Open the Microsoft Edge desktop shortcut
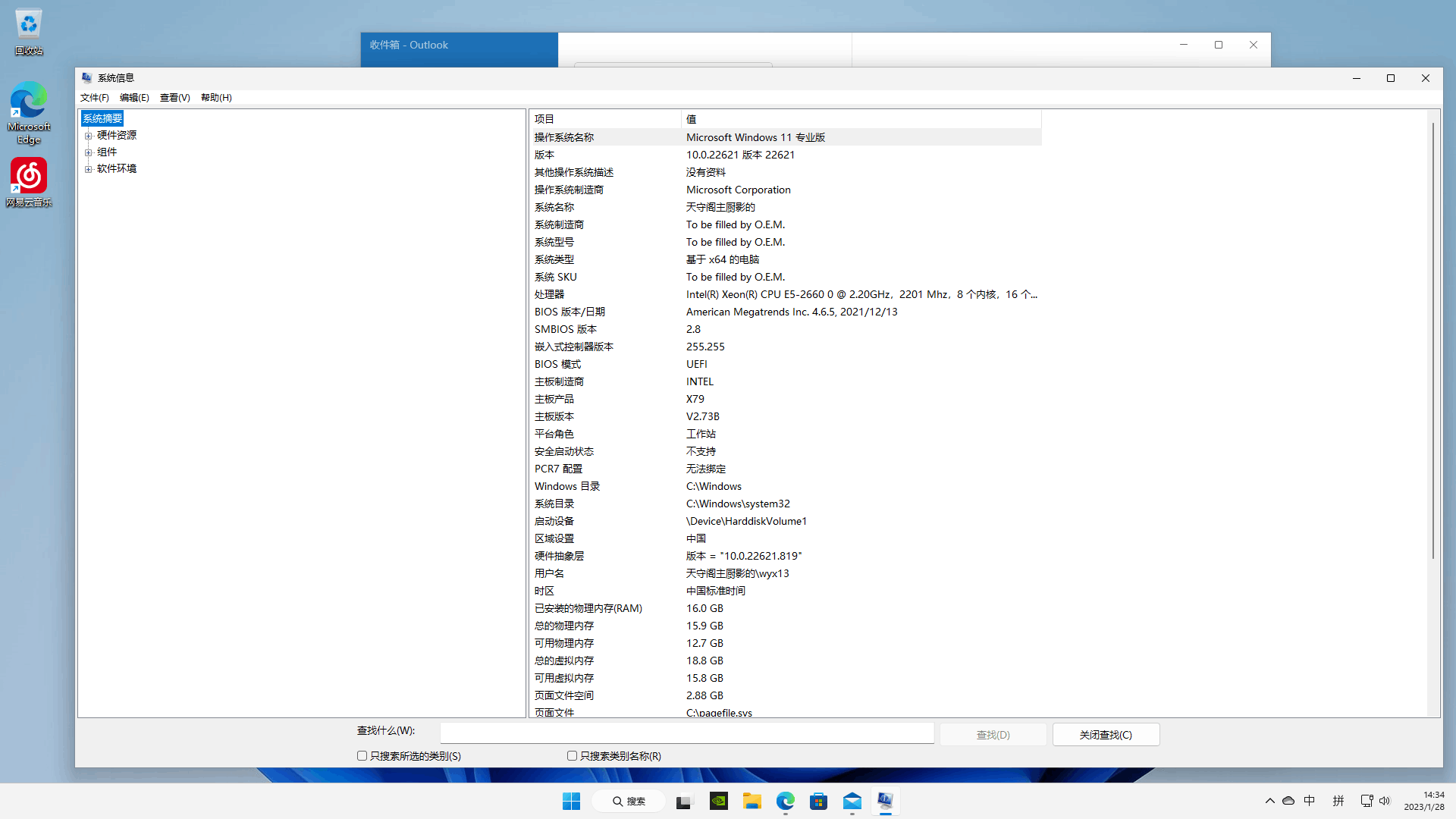Viewport: 1456px width, 819px height. pyautogui.click(x=29, y=113)
